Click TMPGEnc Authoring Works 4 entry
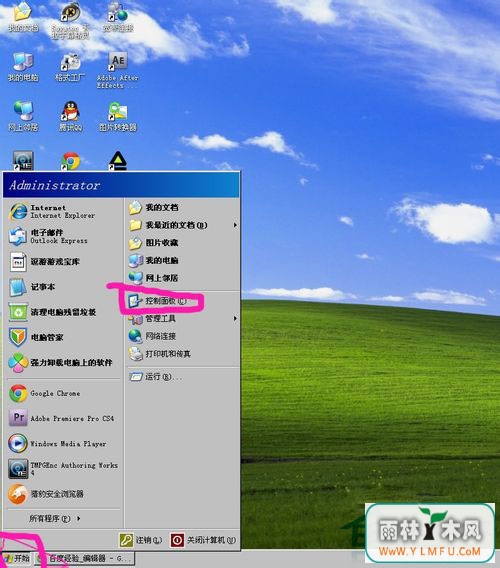Screen dimensions: 500x568 tap(64, 469)
